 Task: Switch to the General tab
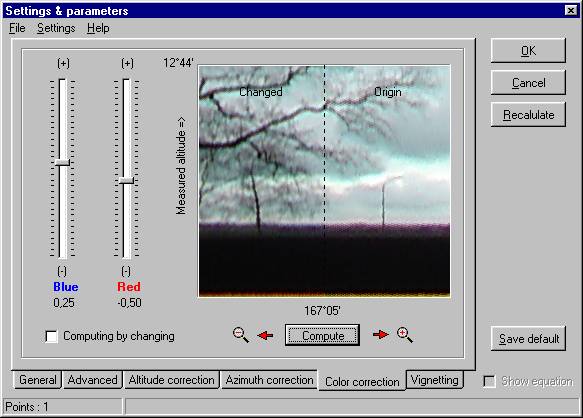point(37,380)
